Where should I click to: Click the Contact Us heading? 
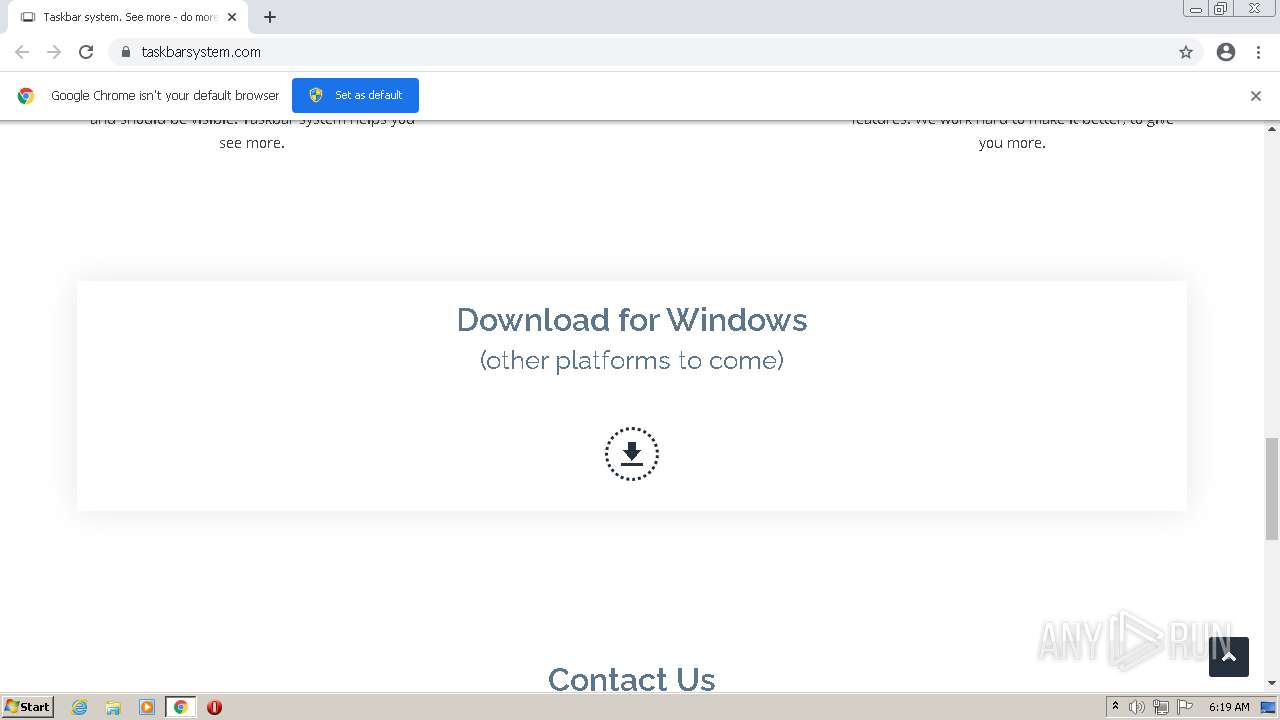(632, 679)
